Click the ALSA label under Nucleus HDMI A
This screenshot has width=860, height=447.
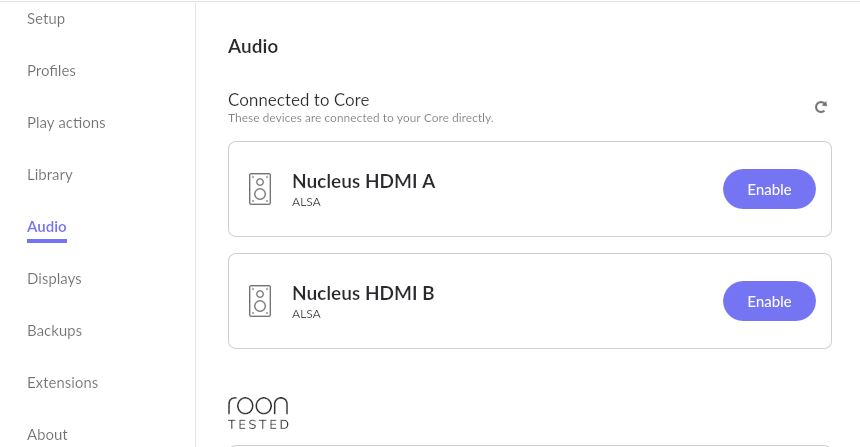(306, 202)
